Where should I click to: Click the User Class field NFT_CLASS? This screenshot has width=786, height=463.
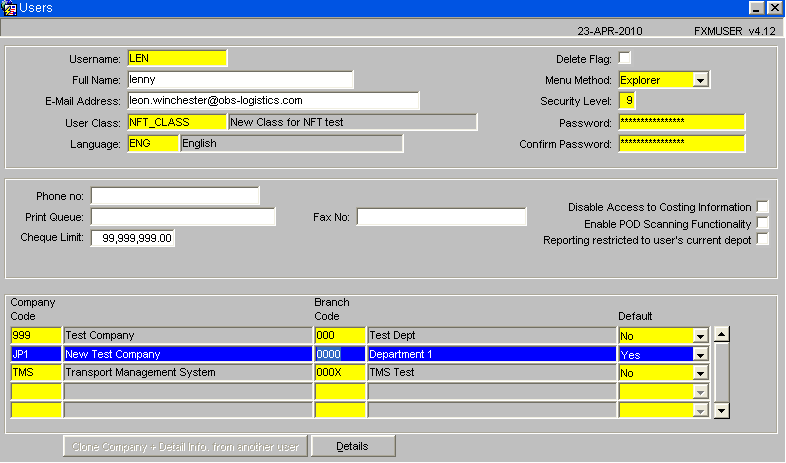point(177,122)
